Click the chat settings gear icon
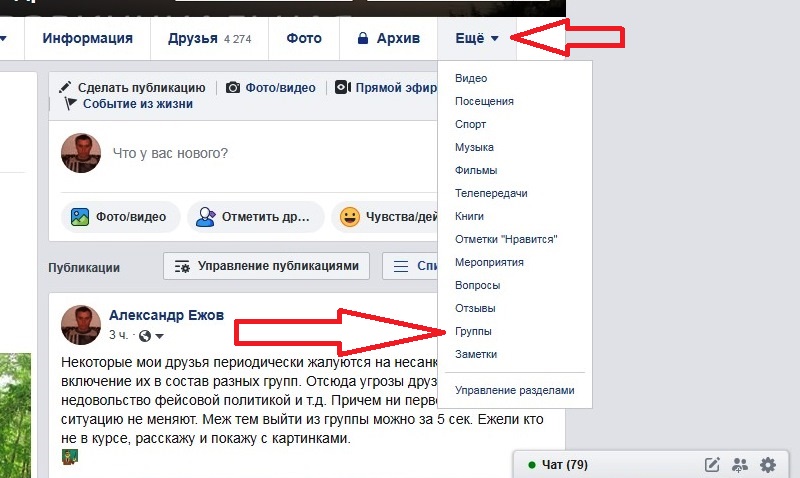This screenshot has height=478, width=800. [768, 465]
